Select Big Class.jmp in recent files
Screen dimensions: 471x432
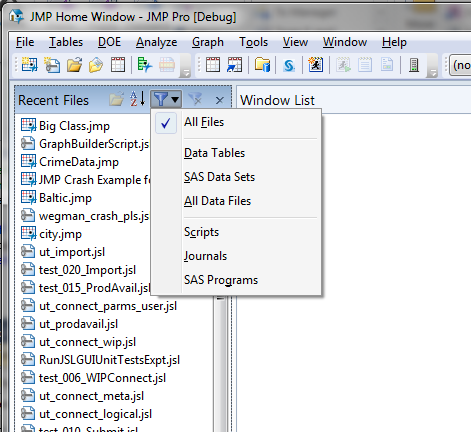(65, 126)
